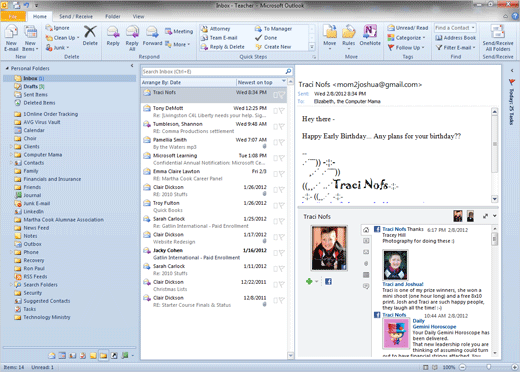Click the zoom slider in status bar
This screenshot has height=372, width=520.
(489, 367)
